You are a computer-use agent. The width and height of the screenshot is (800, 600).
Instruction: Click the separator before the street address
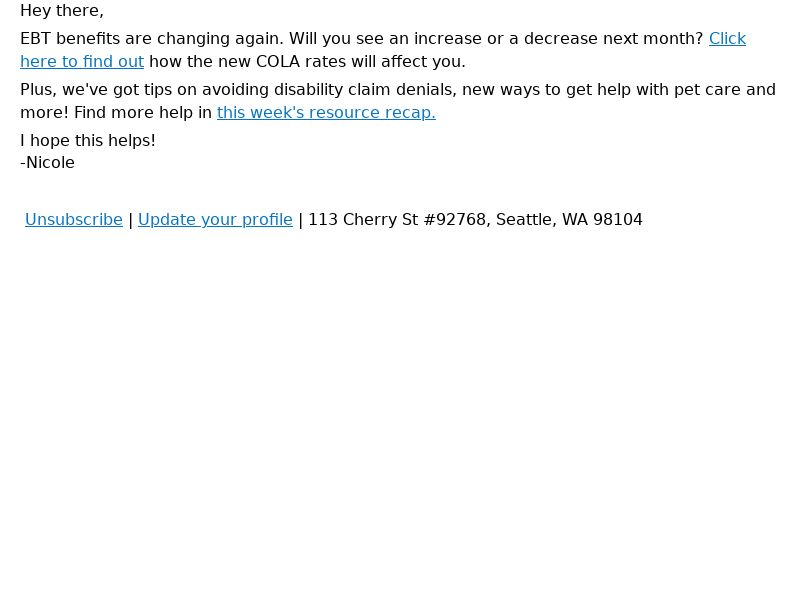click(301, 220)
